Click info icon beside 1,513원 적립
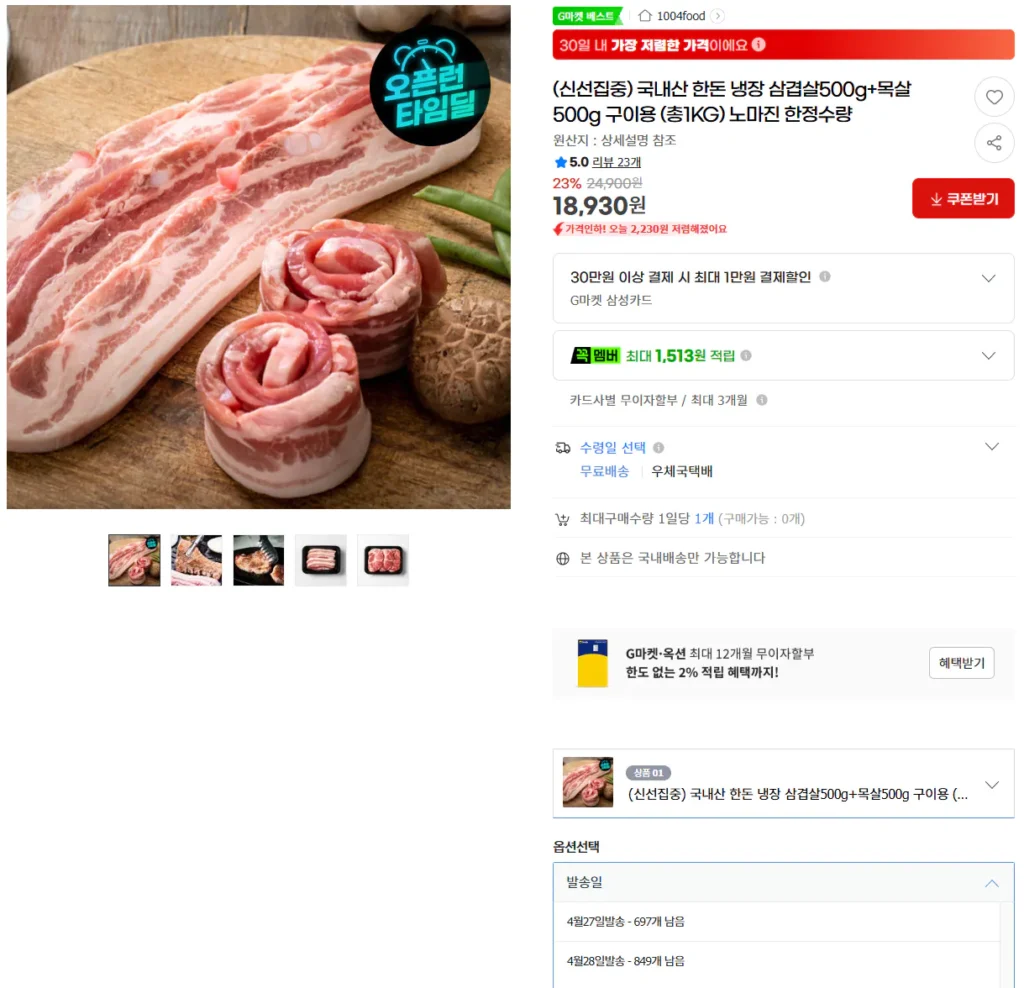Screen dimensions: 1024x988 pyautogui.click(x=746, y=355)
